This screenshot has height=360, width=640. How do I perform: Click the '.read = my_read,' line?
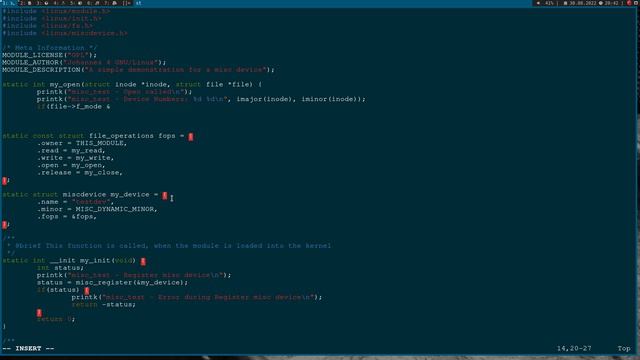click(x=71, y=151)
